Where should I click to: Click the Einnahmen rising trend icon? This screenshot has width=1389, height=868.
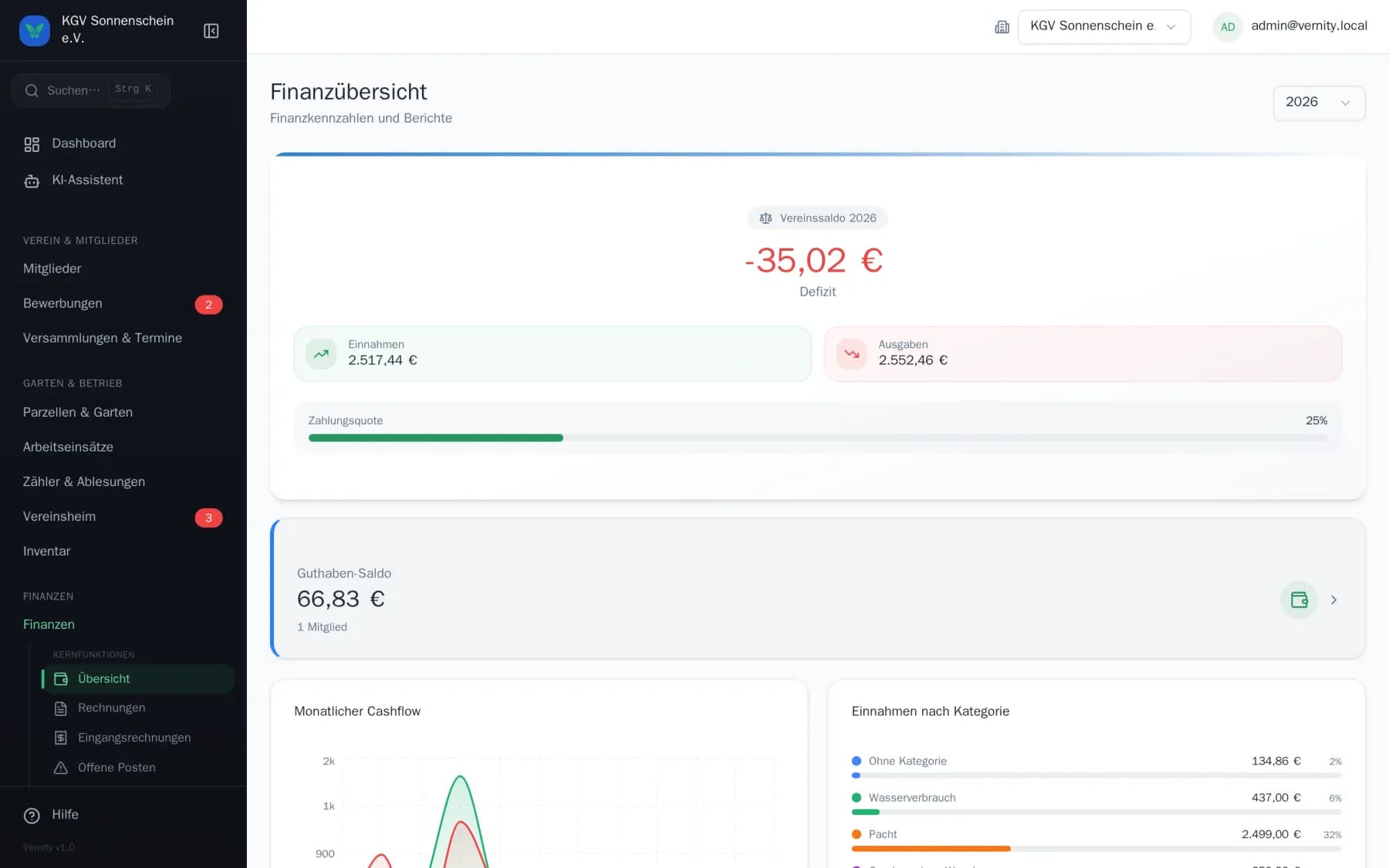[x=321, y=353]
